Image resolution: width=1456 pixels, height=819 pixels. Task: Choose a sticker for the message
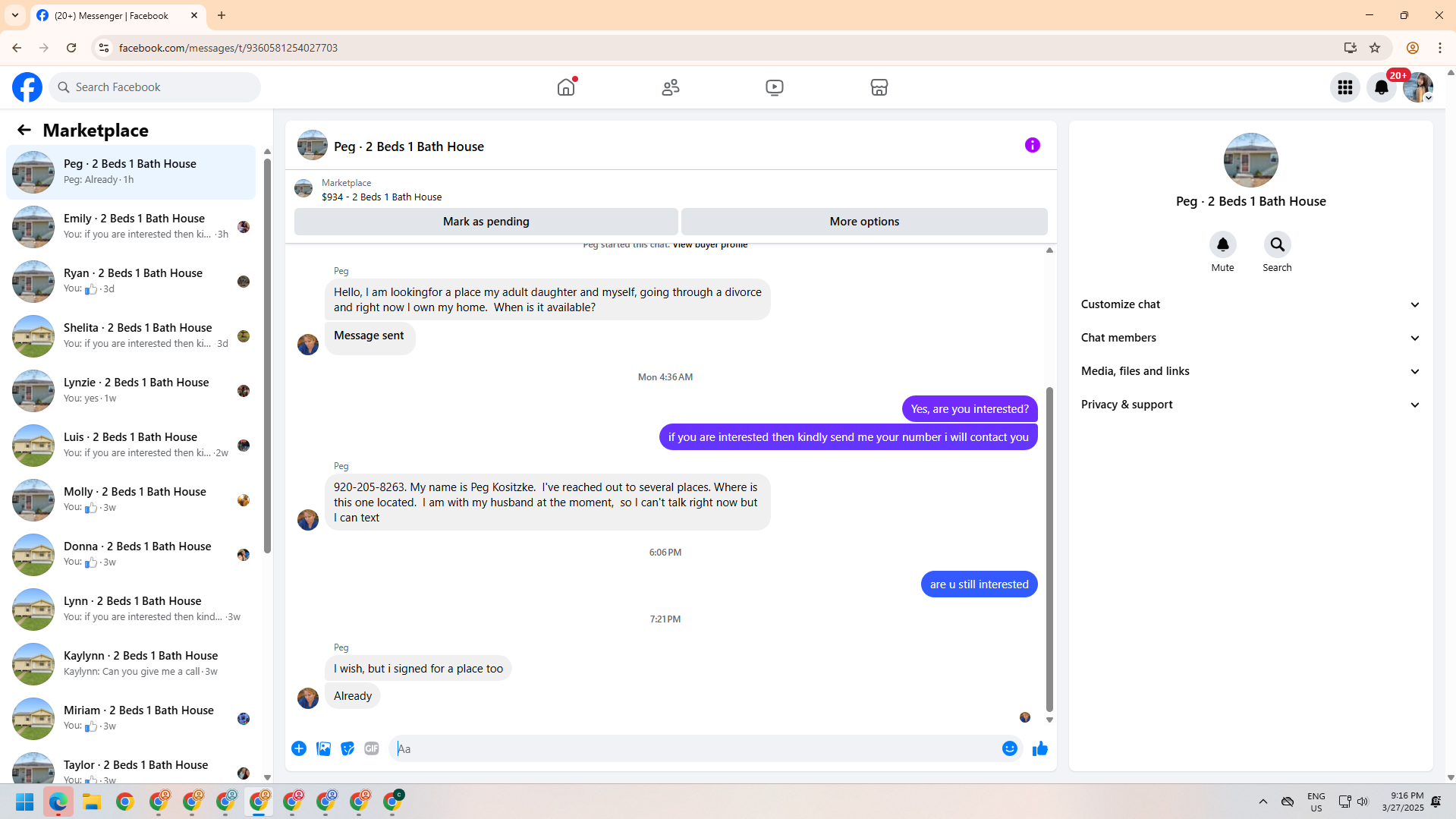click(347, 749)
